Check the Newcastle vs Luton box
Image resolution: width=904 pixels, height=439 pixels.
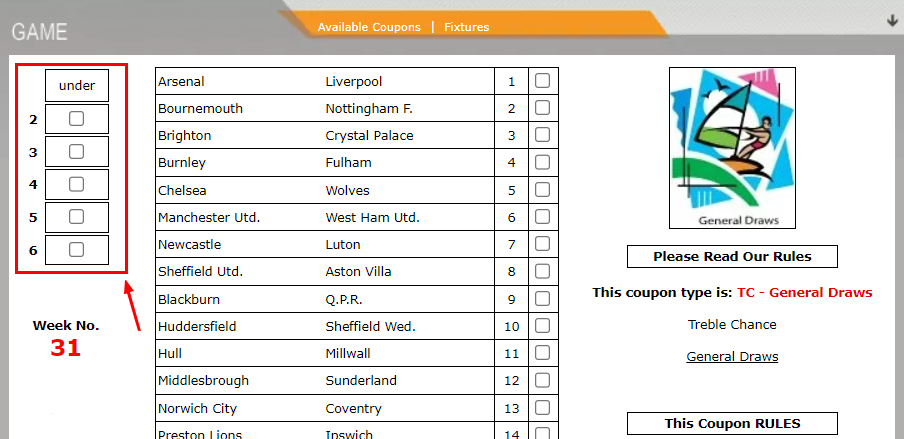pyautogui.click(x=542, y=244)
